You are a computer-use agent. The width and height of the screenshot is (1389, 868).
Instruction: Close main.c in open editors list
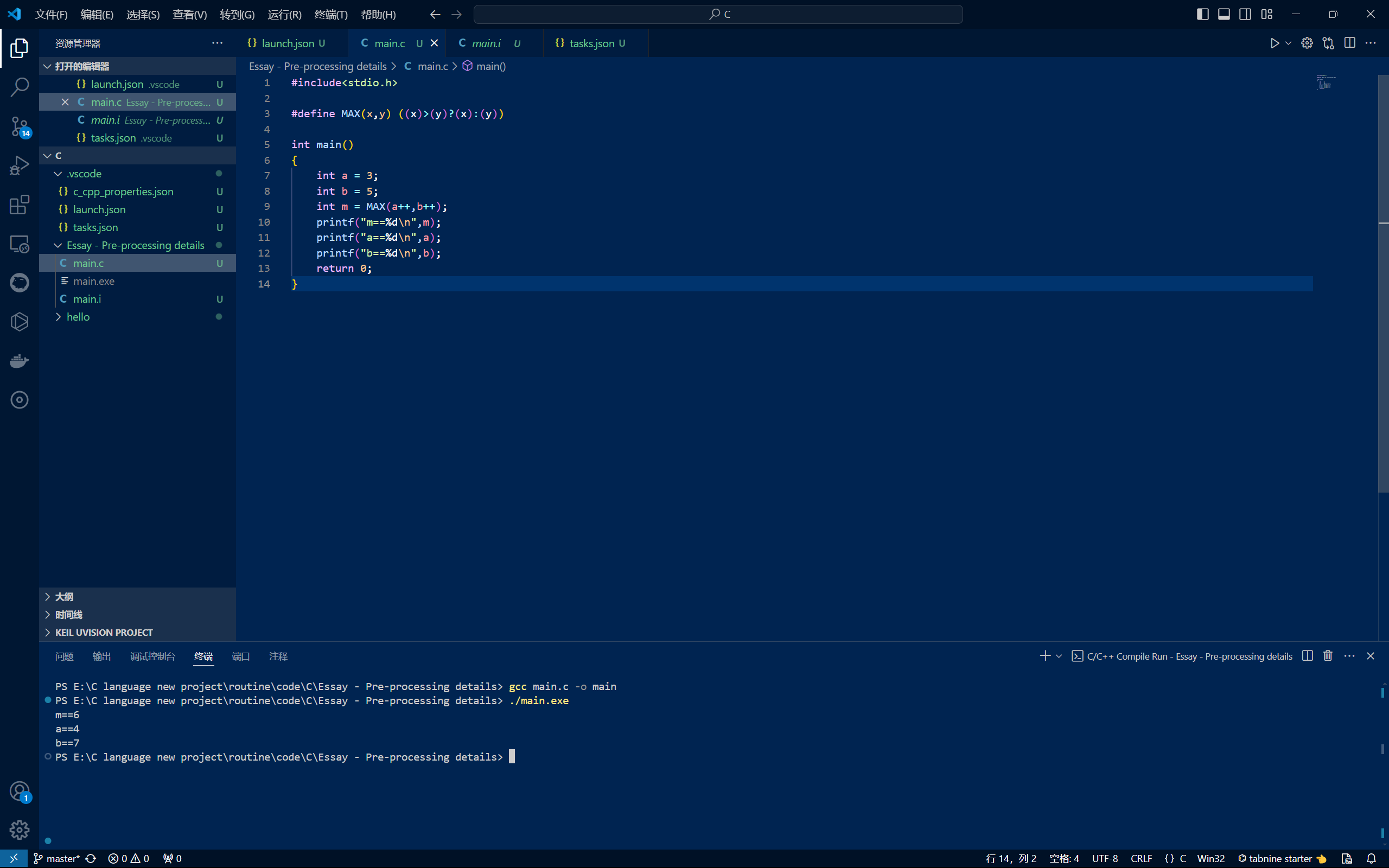[x=65, y=102]
